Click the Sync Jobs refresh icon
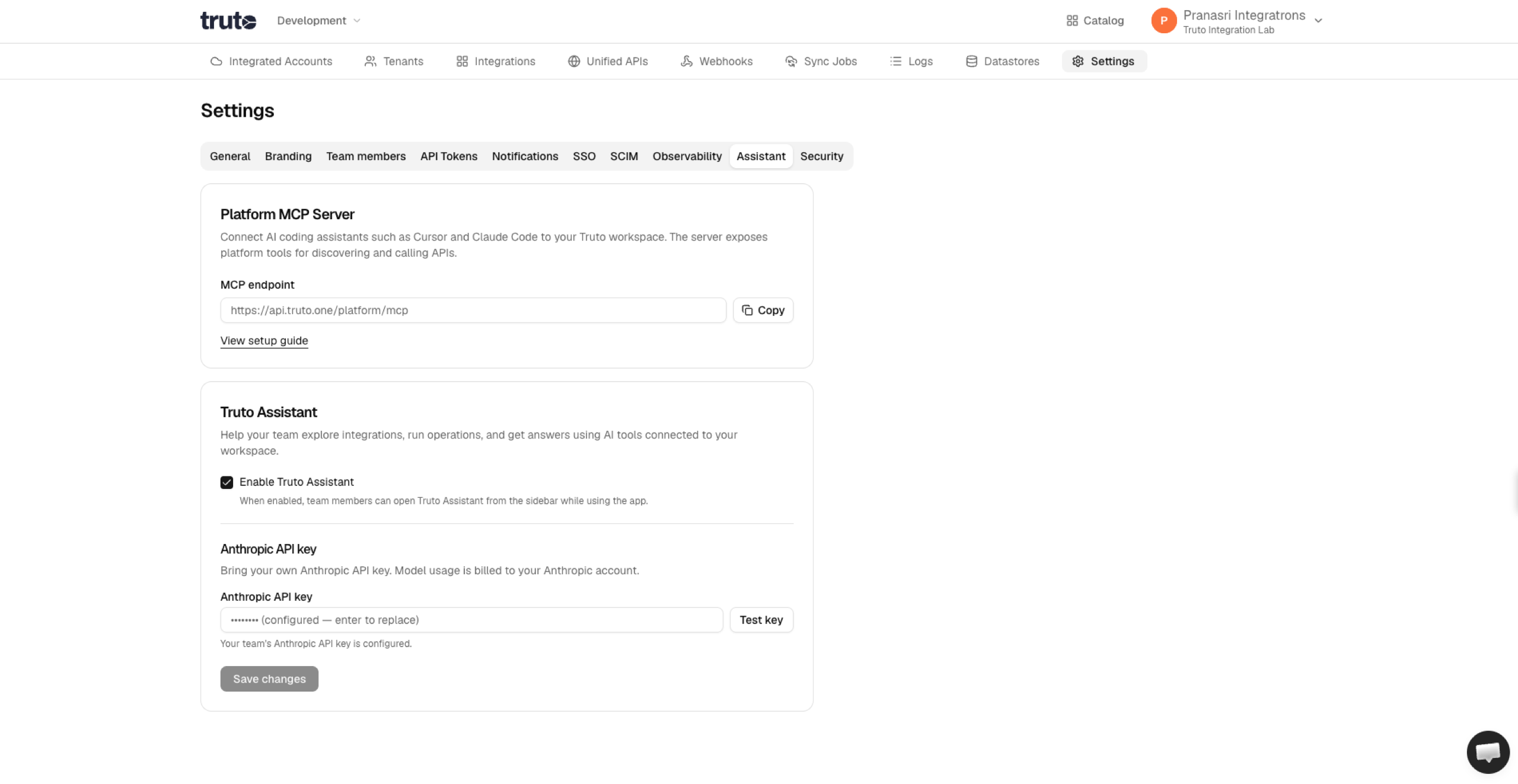 [x=791, y=62]
